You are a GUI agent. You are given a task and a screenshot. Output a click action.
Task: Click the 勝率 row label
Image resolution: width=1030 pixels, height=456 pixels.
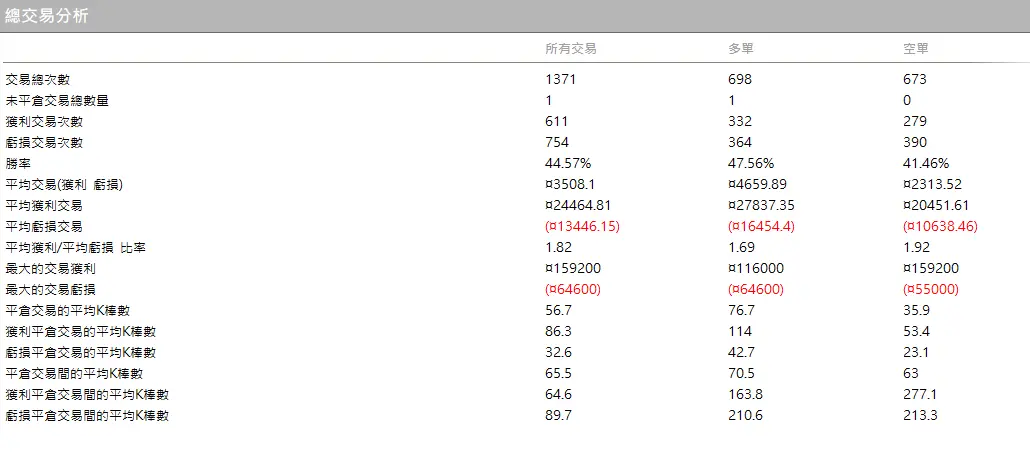(x=16, y=163)
